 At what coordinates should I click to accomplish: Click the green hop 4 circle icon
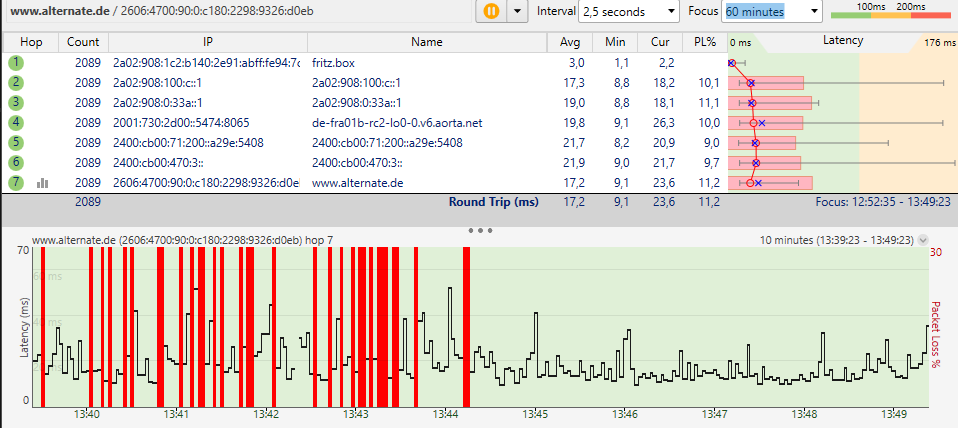click(16, 123)
